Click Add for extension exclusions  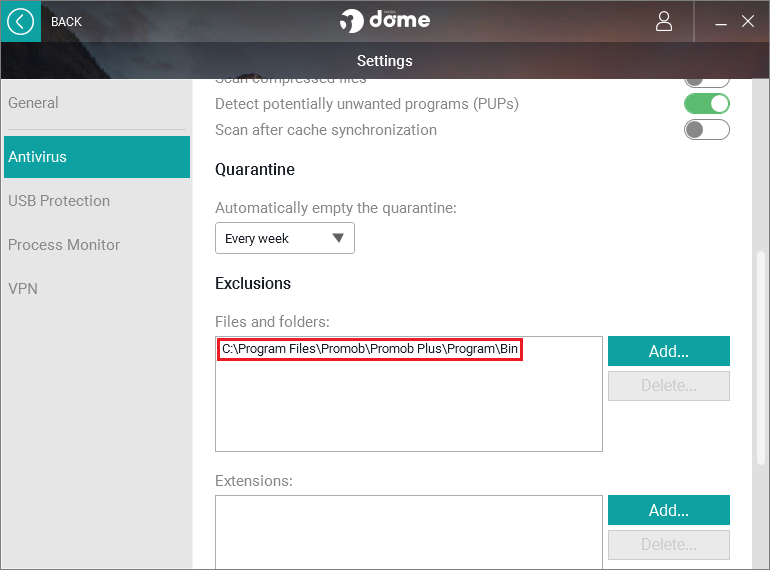point(669,510)
